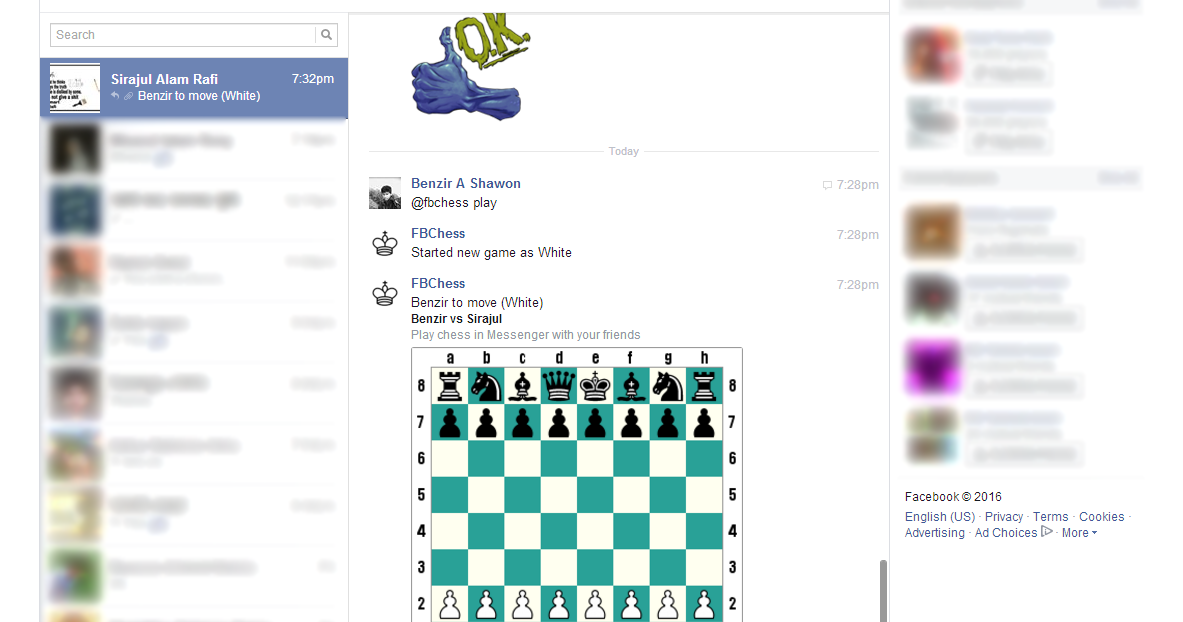This screenshot has height=622, width=1183.
Task: Open the Advertising footer link
Action: [935, 533]
